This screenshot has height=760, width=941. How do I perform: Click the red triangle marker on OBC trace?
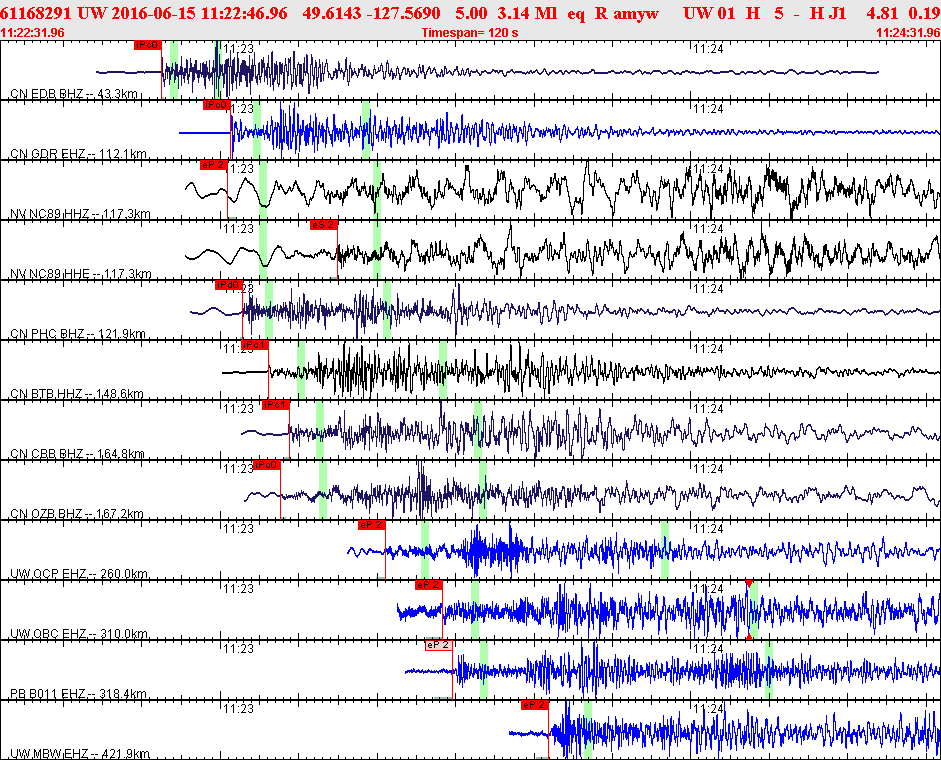point(748,584)
